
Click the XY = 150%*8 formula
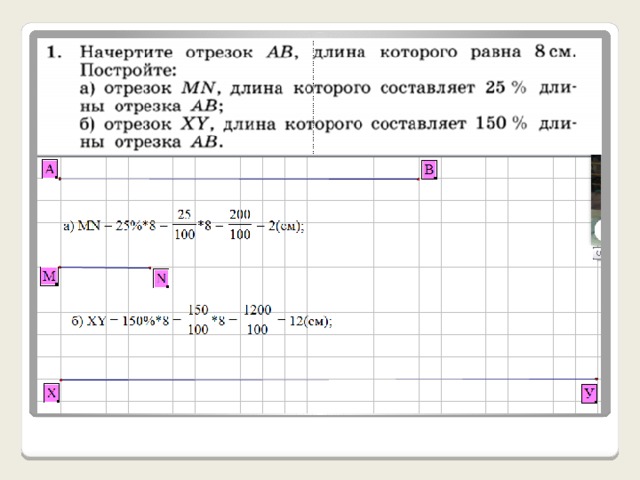[202, 320]
